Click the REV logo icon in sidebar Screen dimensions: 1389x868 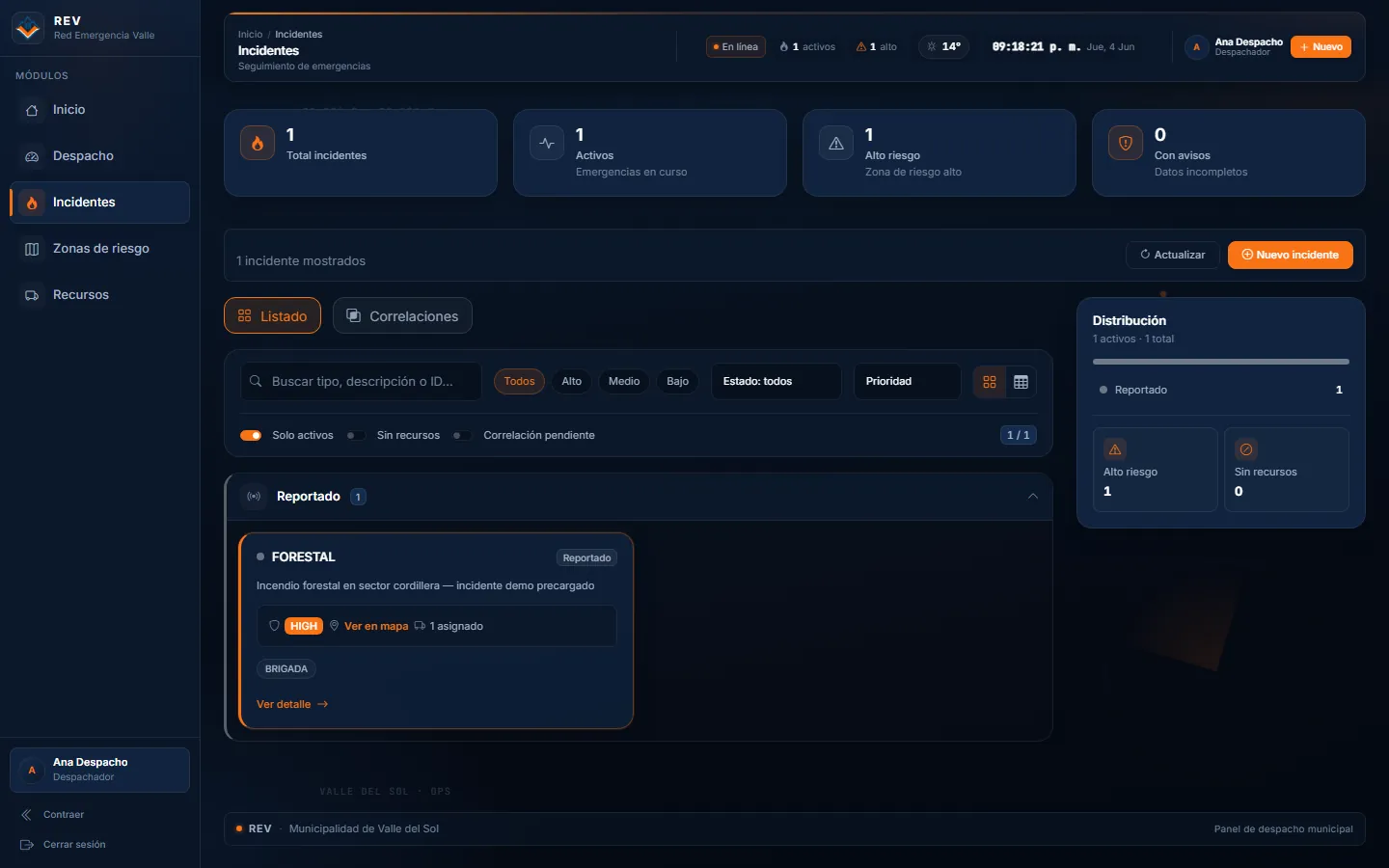(x=28, y=28)
